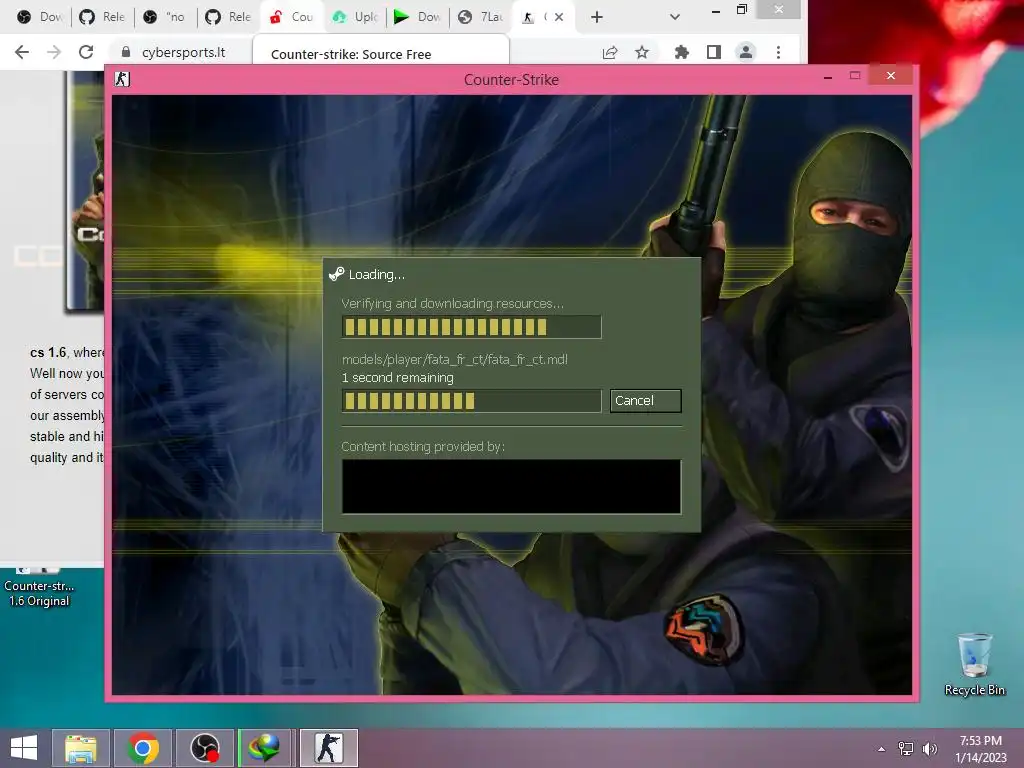Bookmark this page with star icon

pos(642,52)
